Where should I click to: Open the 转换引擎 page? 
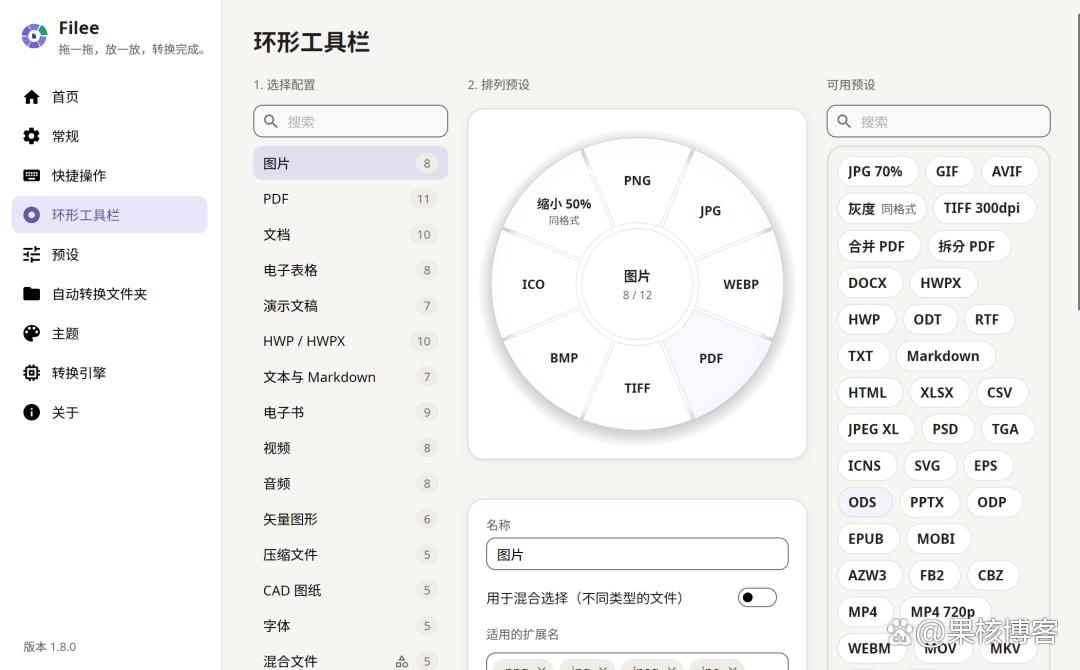[110, 373]
